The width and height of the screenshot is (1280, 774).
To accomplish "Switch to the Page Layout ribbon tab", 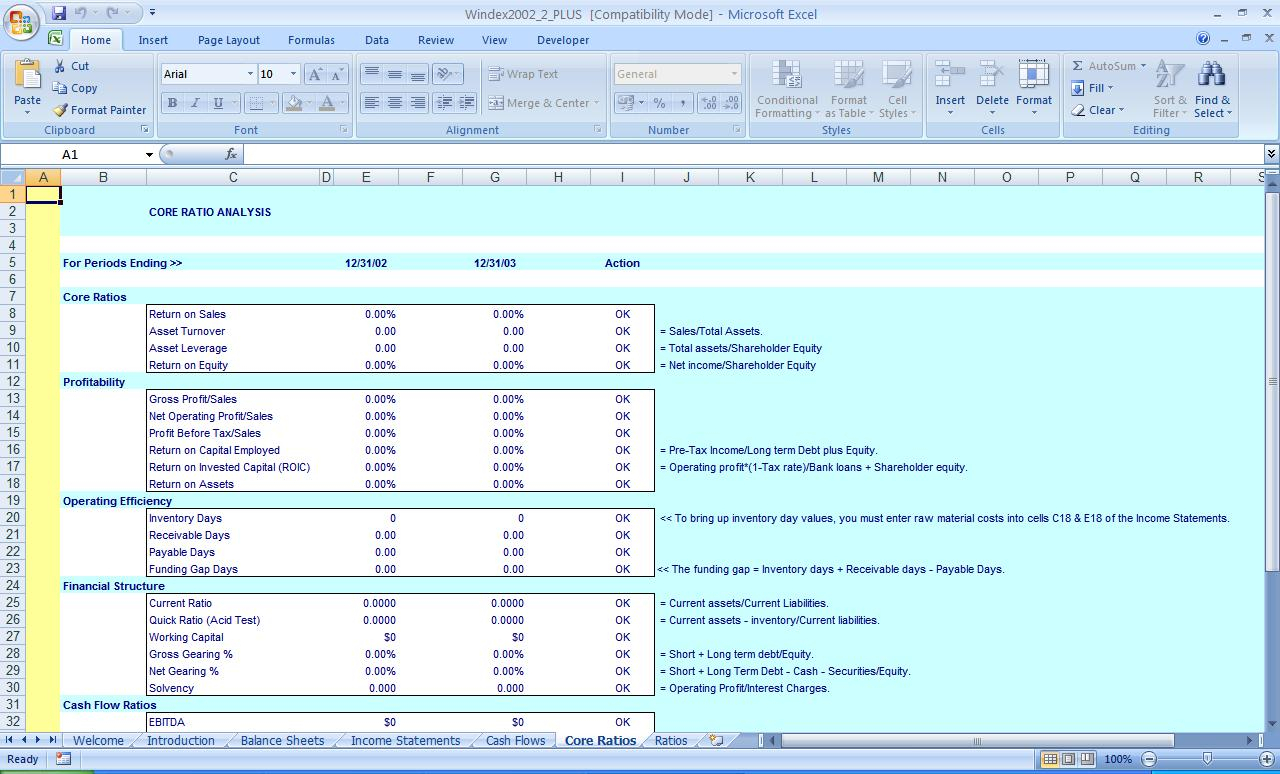I will [x=228, y=40].
